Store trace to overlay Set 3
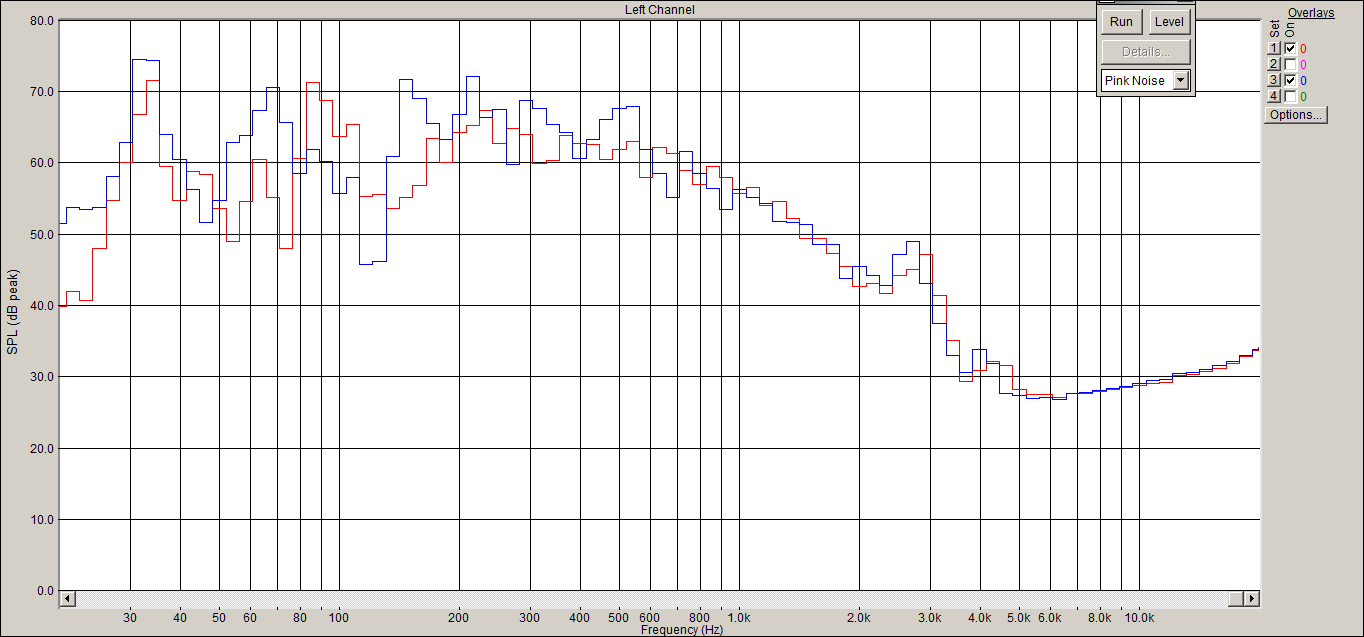Viewport: 1364px width, 637px height. coord(1274,80)
